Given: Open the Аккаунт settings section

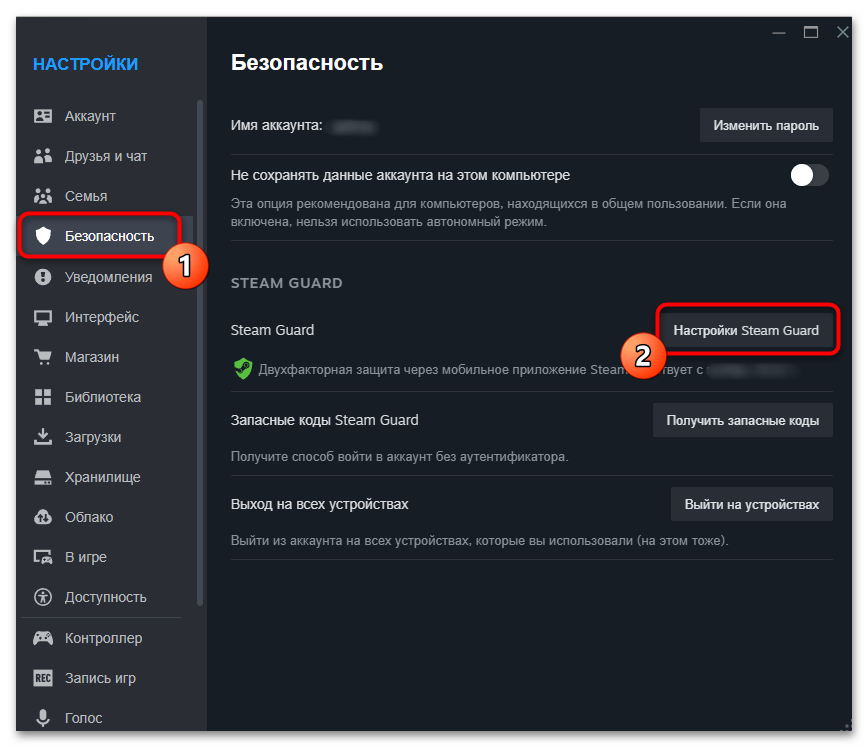Looking at the screenshot, I should tap(106, 116).
